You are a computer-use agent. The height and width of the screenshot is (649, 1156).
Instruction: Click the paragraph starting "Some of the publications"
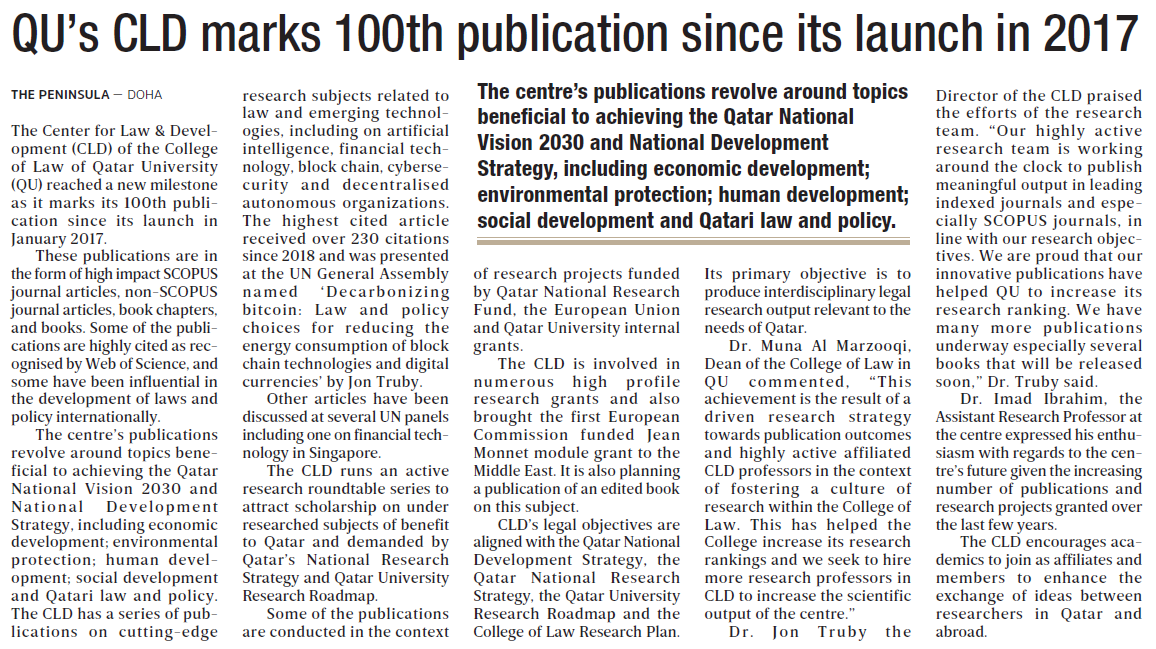click(x=346, y=622)
